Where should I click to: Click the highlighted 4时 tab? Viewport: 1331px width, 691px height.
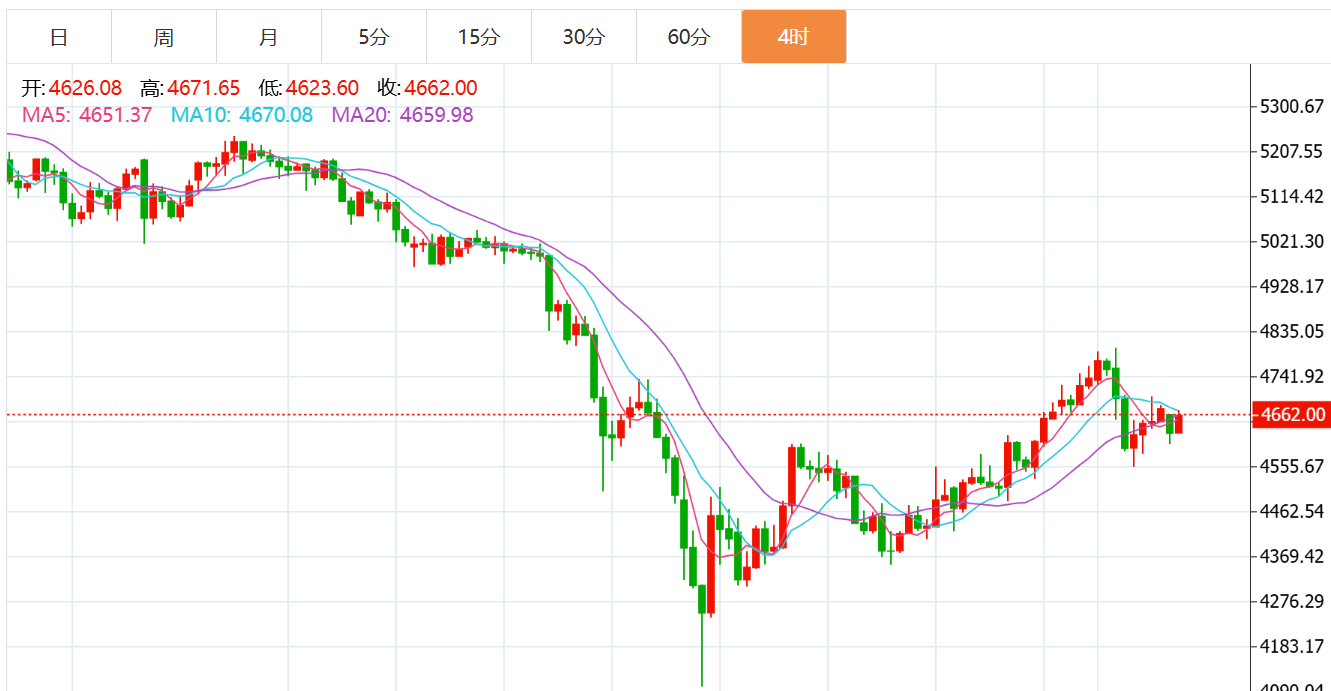pos(794,37)
